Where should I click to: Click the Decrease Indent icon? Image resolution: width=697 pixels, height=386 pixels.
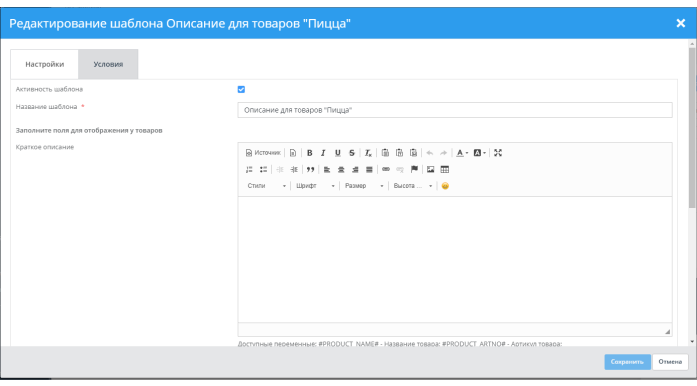pyautogui.click(x=280, y=169)
